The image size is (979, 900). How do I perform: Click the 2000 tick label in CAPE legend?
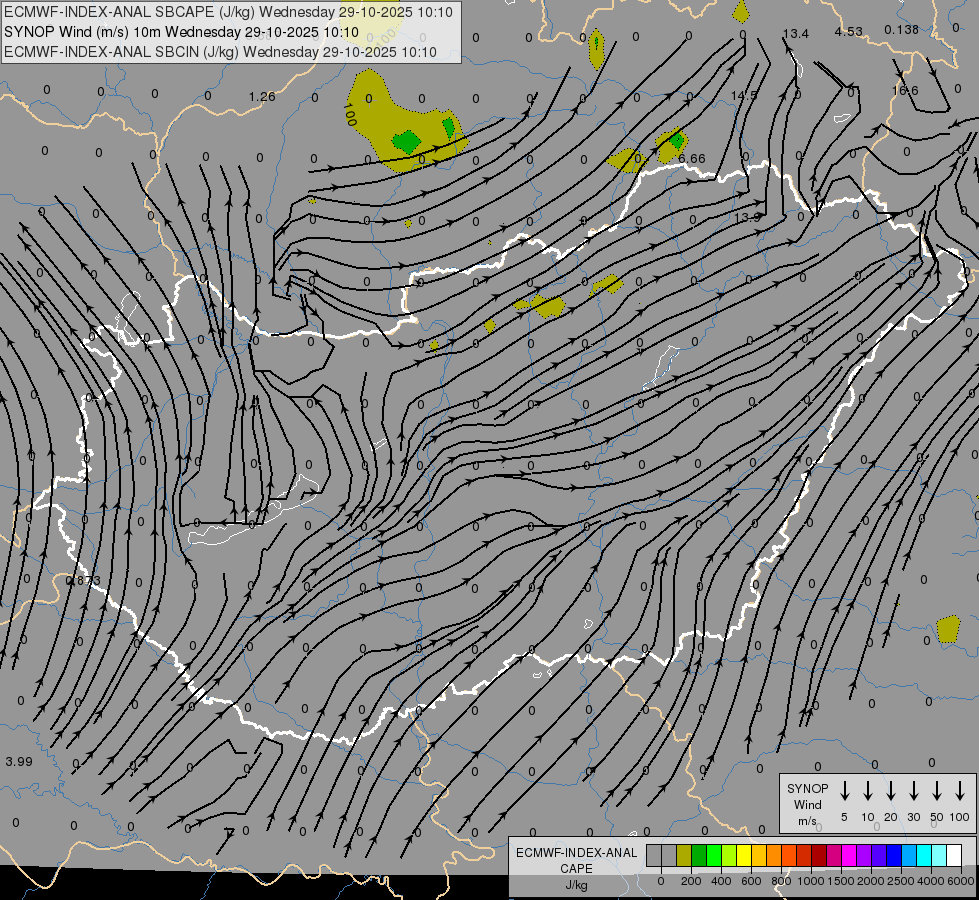(870, 881)
